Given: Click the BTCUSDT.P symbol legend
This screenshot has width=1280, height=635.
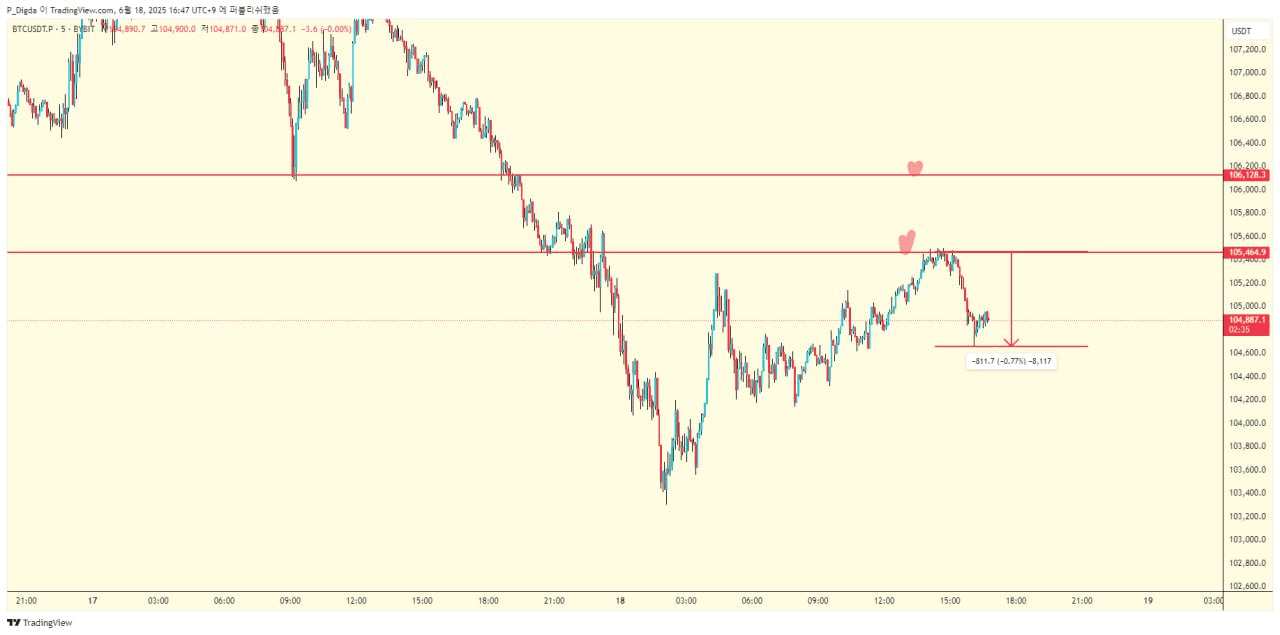Looking at the screenshot, I should (32, 29).
